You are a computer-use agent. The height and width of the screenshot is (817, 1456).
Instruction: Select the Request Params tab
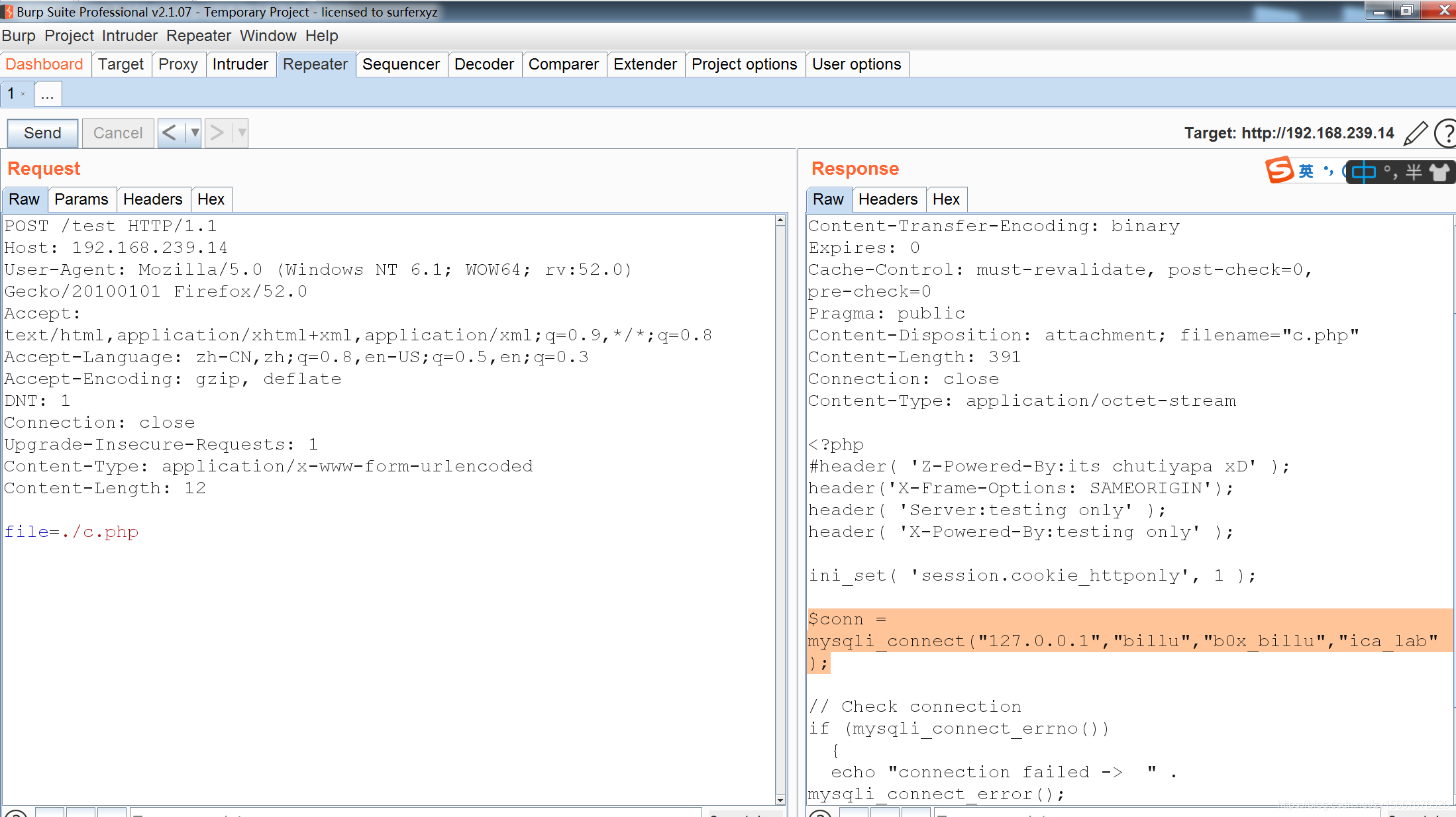[x=81, y=199]
